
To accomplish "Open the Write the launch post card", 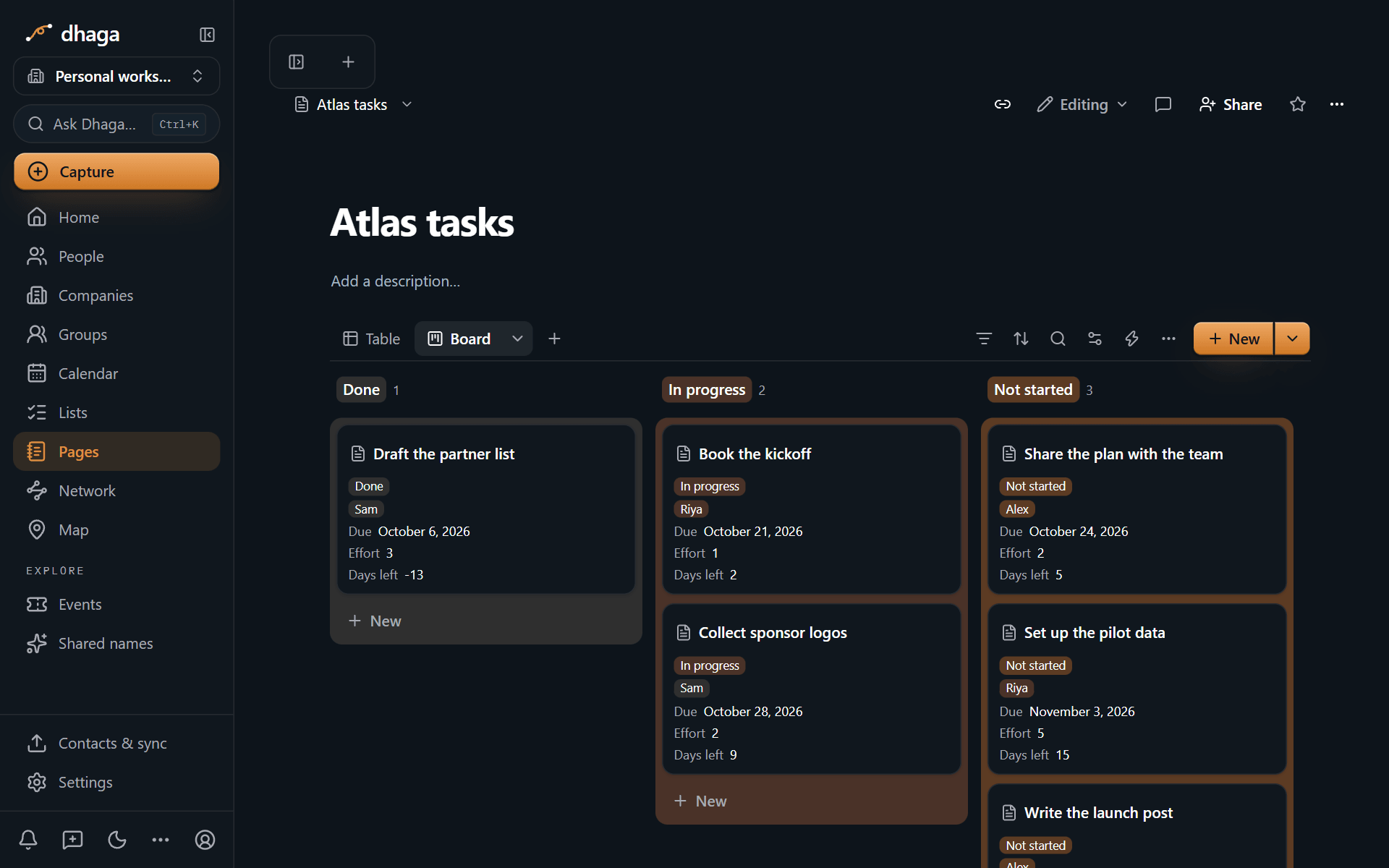I will tap(1137, 826).
